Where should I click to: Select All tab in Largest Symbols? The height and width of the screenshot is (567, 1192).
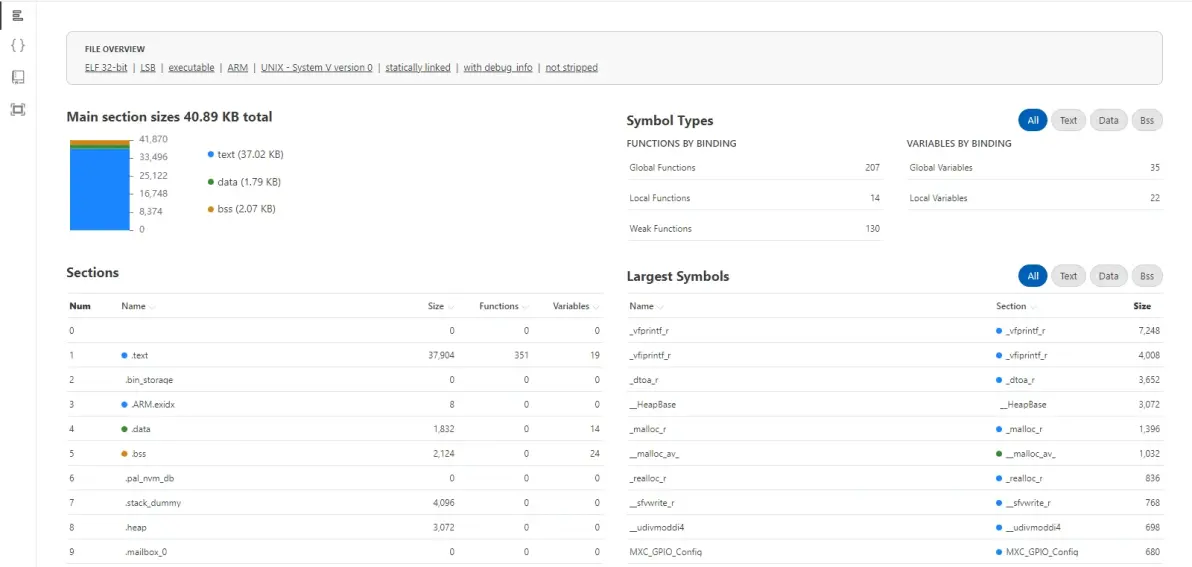[1033, 276]
